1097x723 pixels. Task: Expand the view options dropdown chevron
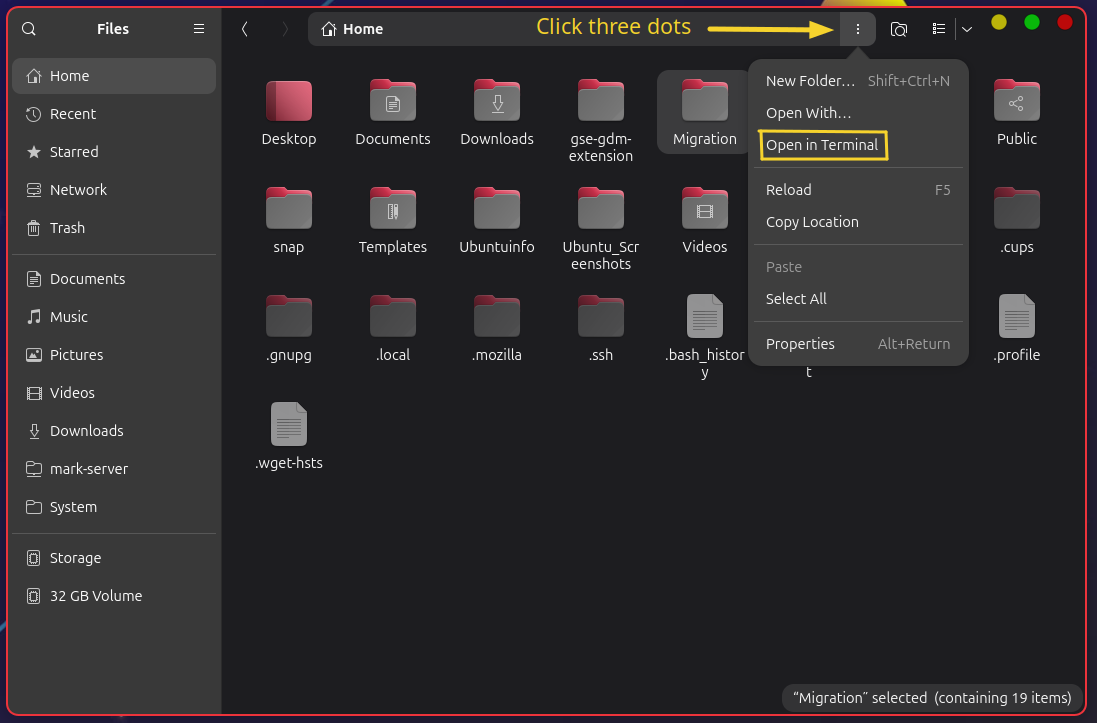coord(966,29)
